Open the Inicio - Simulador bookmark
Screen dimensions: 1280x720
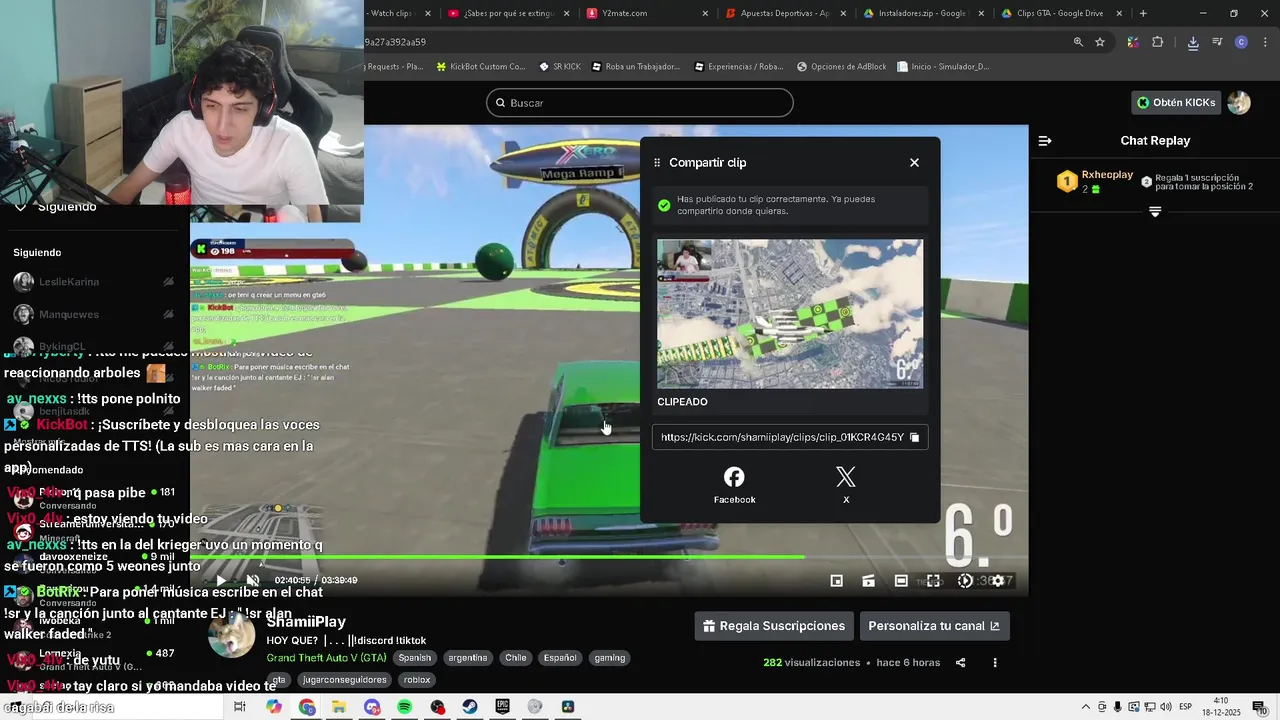click(943, 67)
